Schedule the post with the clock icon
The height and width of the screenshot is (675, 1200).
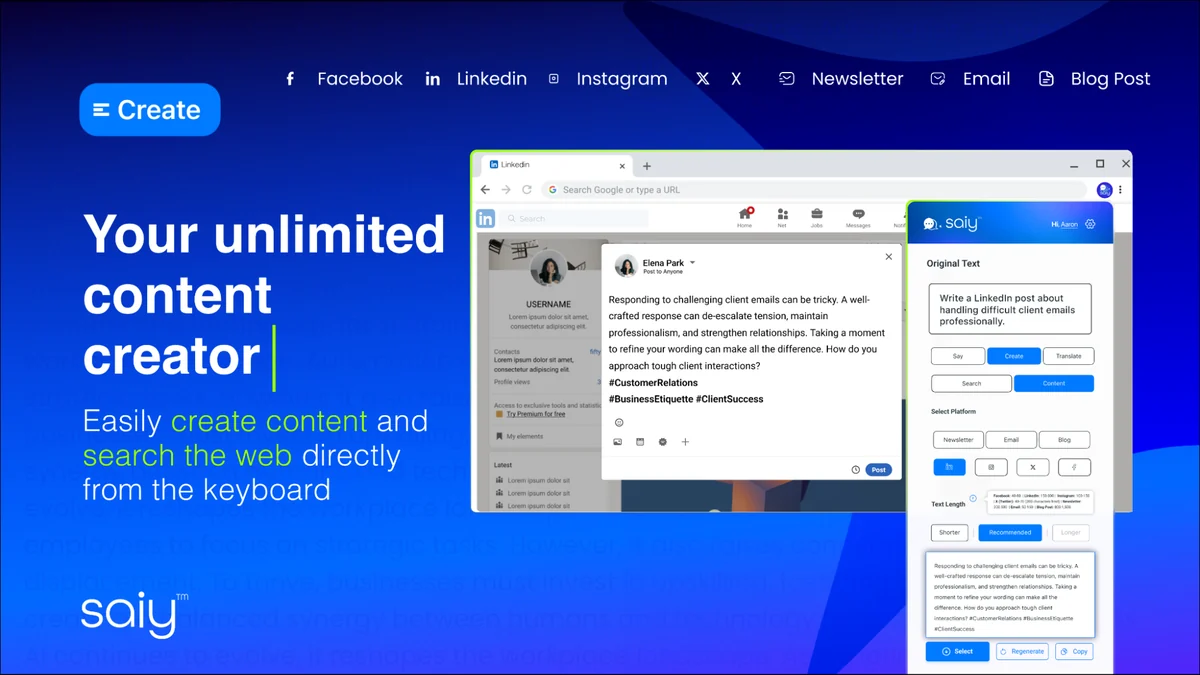tap(855, 470)
